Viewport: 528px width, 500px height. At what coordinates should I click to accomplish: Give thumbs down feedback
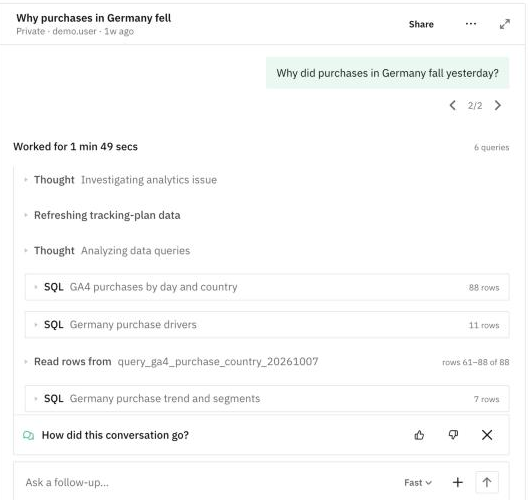click(453, 435)
